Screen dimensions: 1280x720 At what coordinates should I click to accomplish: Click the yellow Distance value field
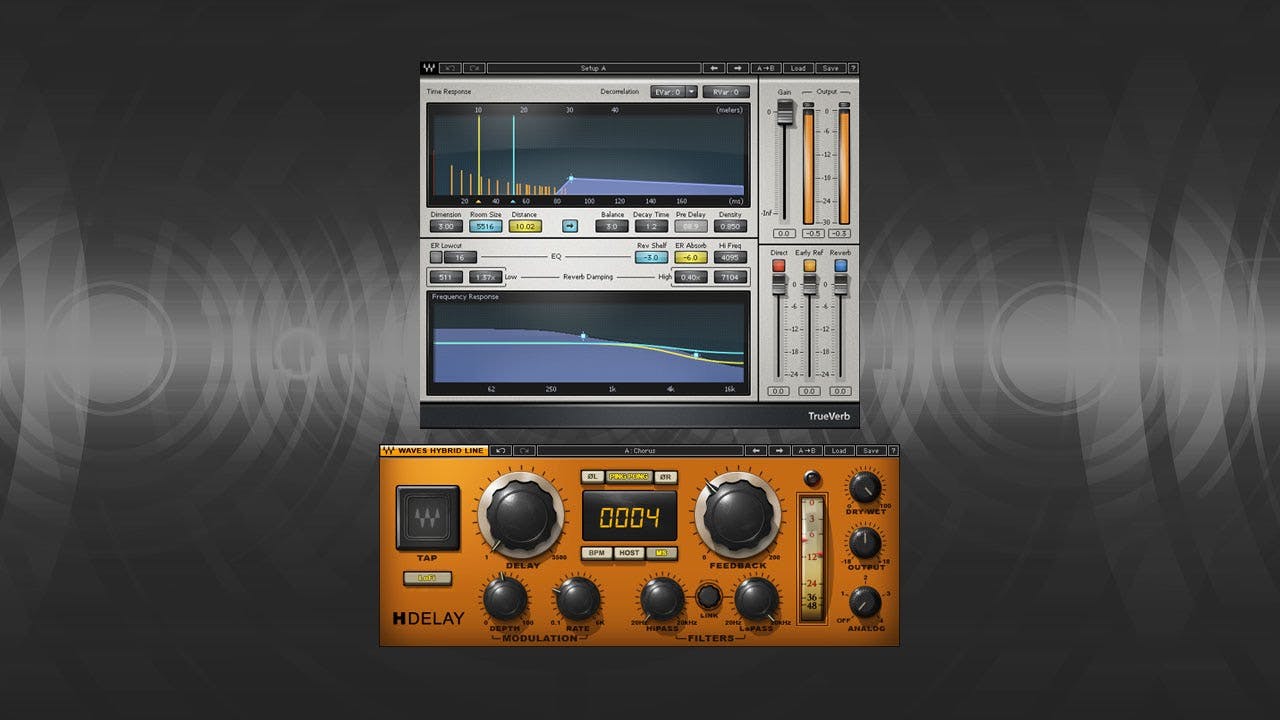524,226
